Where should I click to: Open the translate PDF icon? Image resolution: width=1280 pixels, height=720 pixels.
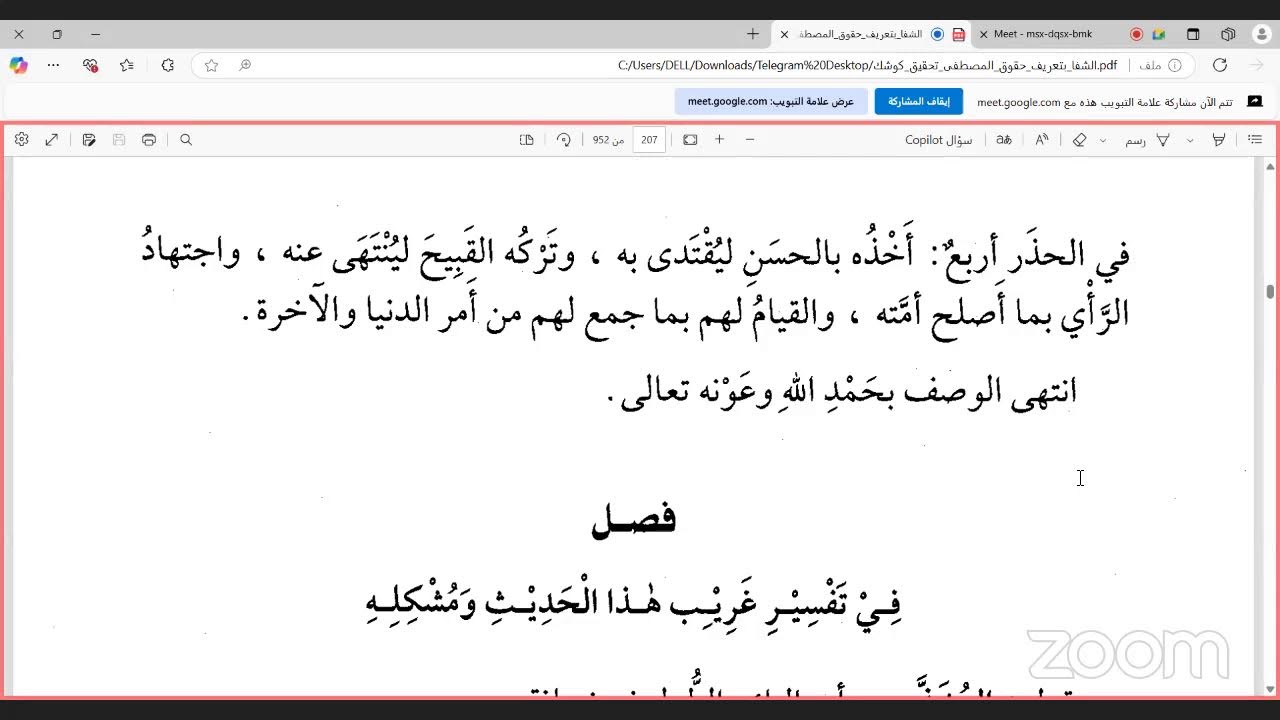[1004, 140]
